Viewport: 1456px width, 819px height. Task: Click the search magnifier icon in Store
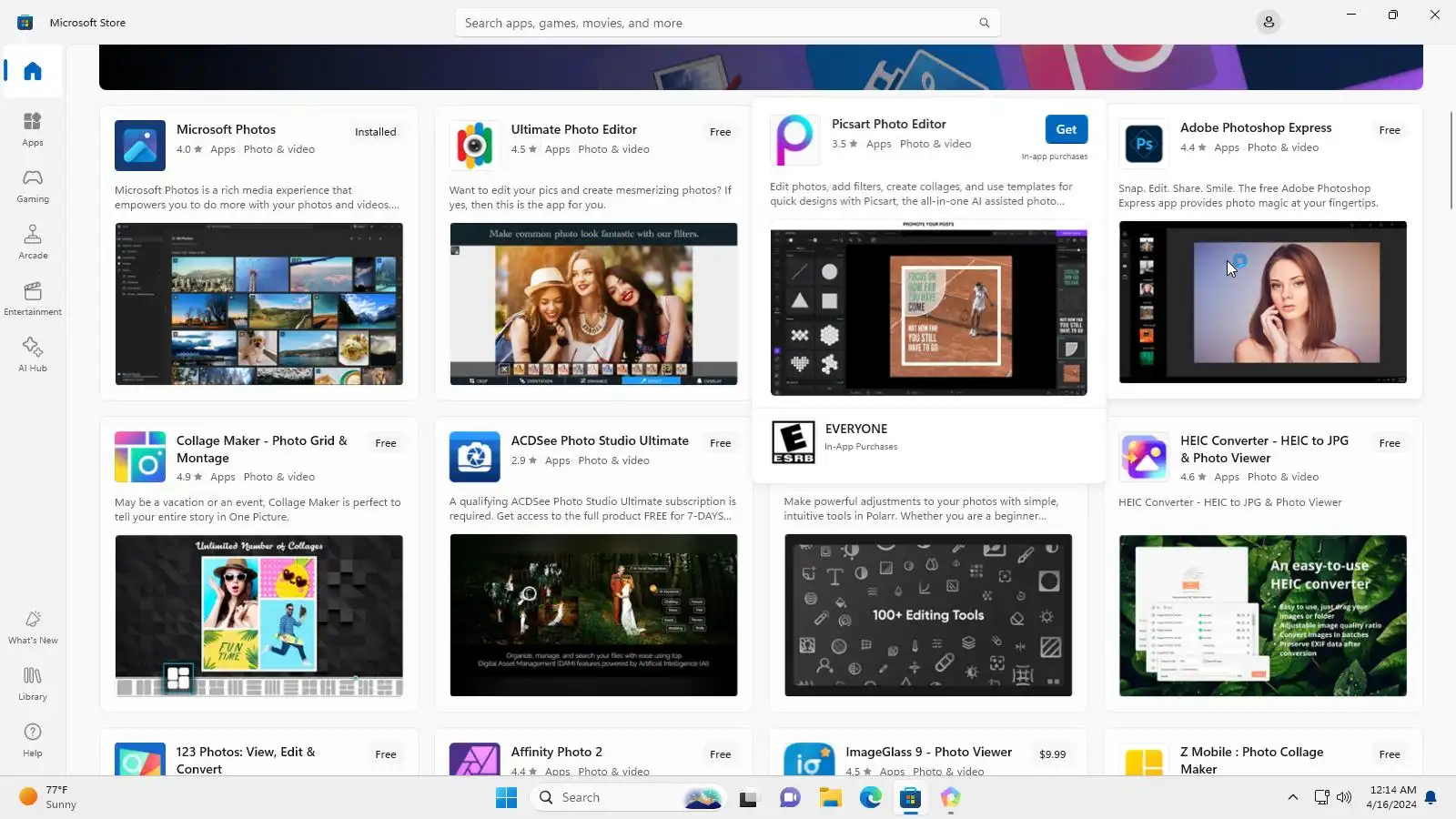(984, 23)
